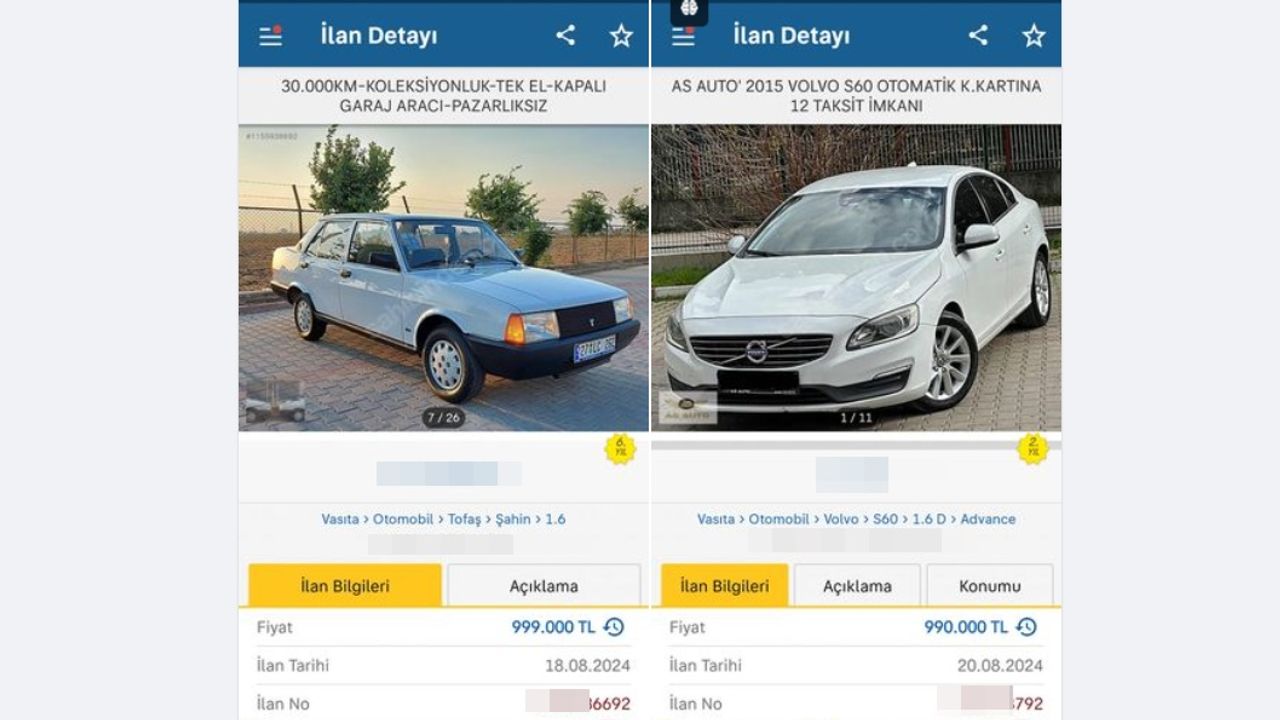Switch to Açıklama tab for Volvo listing
The image size is (1280, 720).
coord(857,586)
